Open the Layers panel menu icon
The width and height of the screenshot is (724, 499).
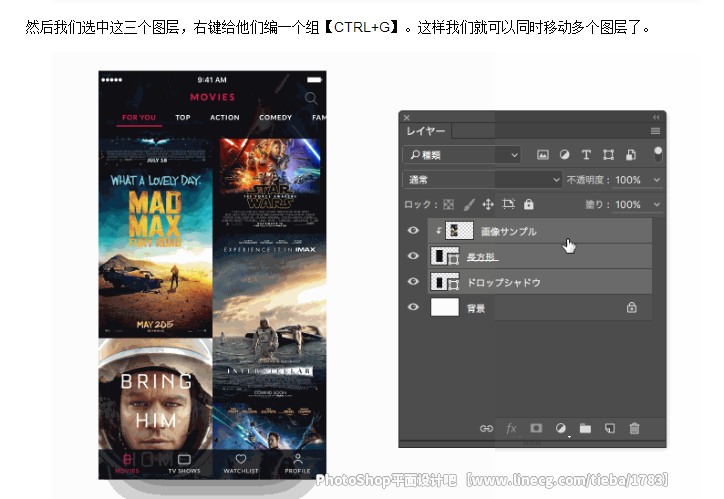[x=655, y=131]
